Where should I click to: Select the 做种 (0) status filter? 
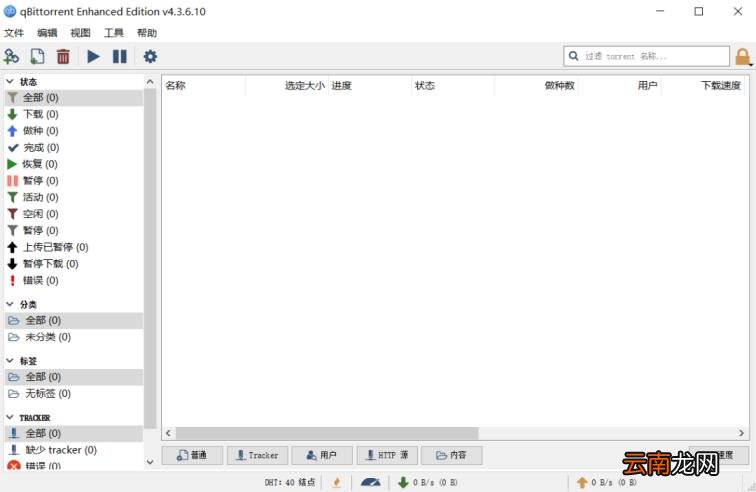74,131
